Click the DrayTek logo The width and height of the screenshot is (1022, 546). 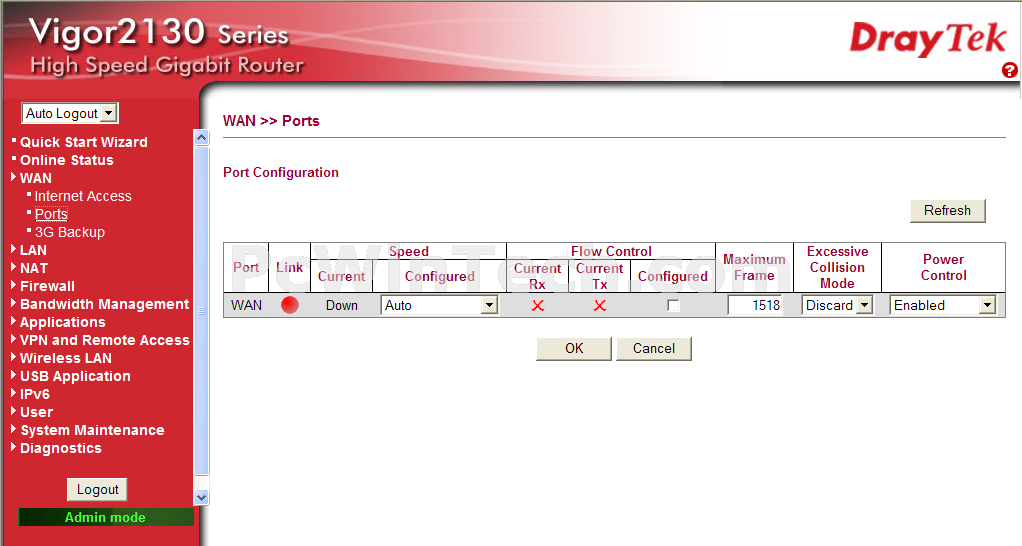[928, 38]
